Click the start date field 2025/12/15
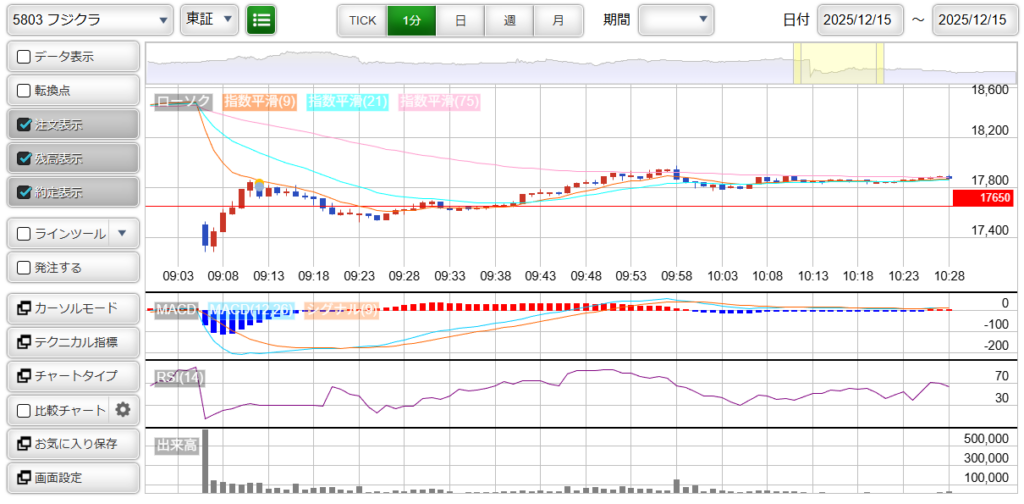1024x504 pixels. click(860, 19)
